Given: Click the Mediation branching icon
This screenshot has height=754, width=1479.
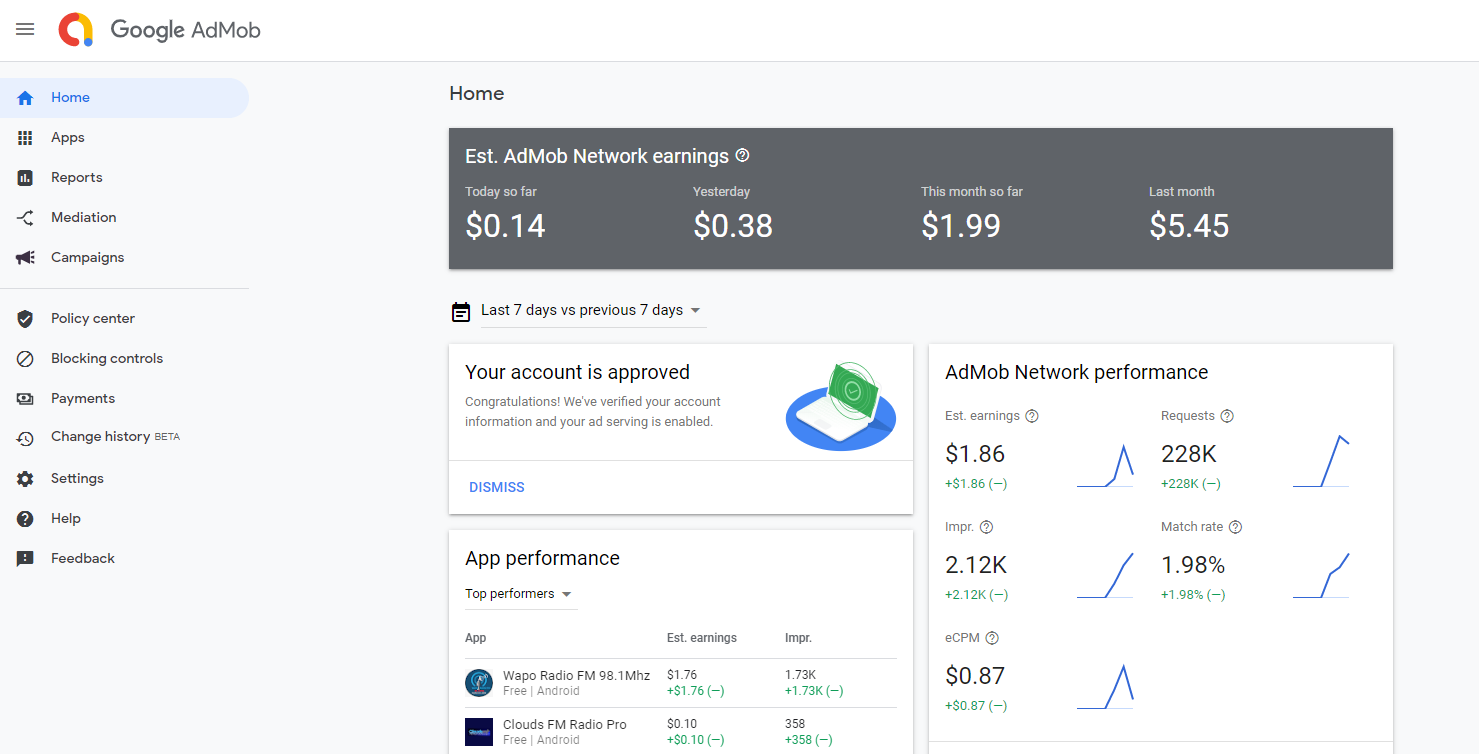Looking at the screenshot, I should coord(26,218).
